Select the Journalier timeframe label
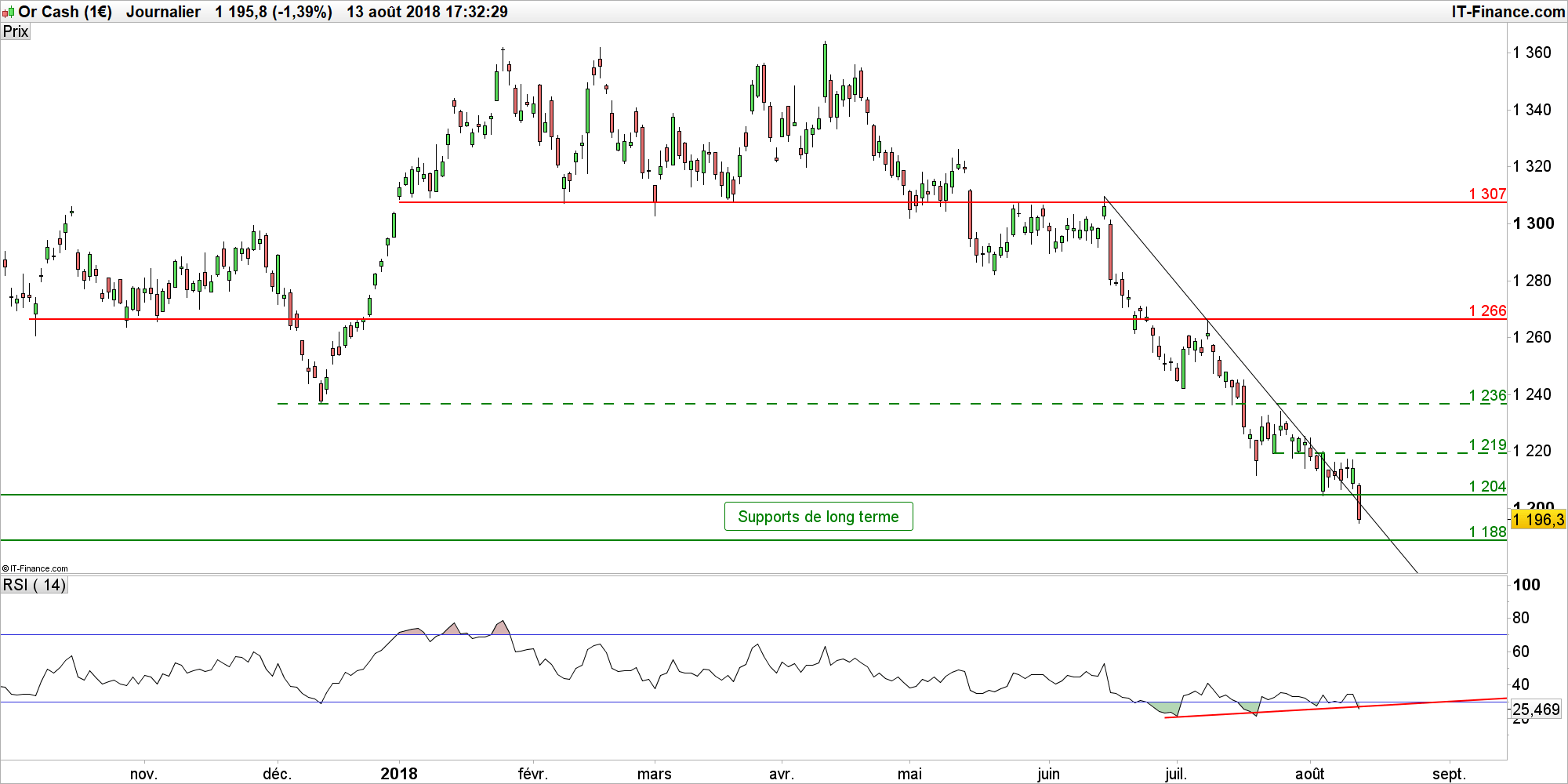This screenshot has width=1568, height=784. point(163,12)
